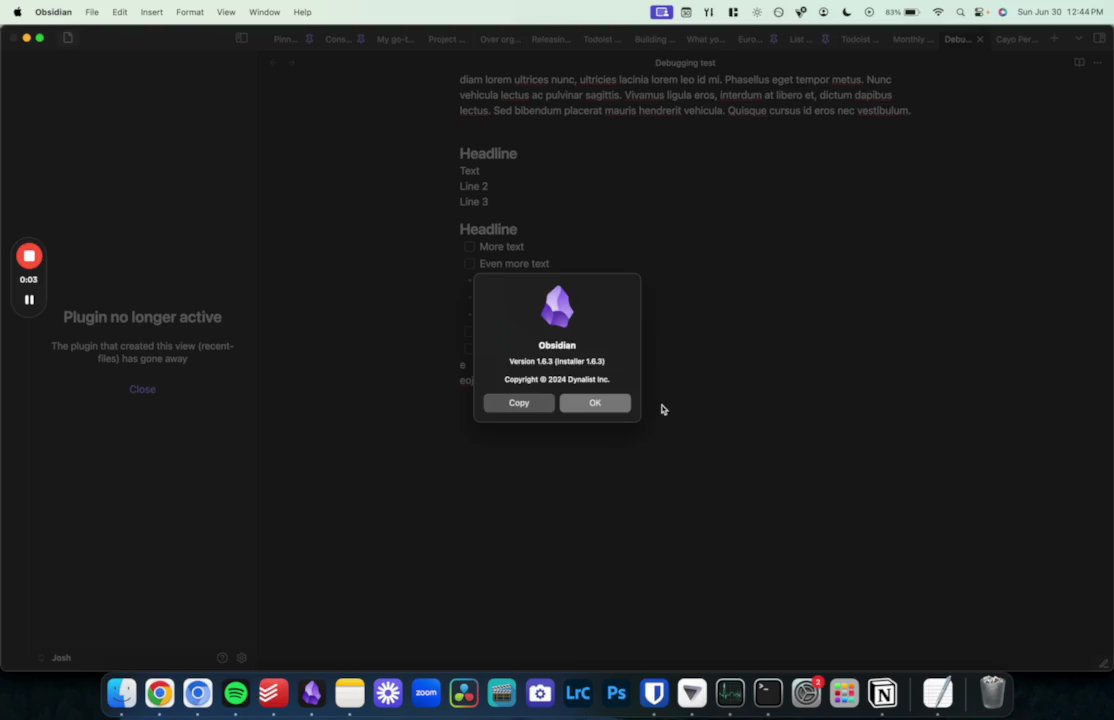Click OK in the Obsidian about dialog
The width and height of the screenshot is (1114, 720).
coord(595,403)
